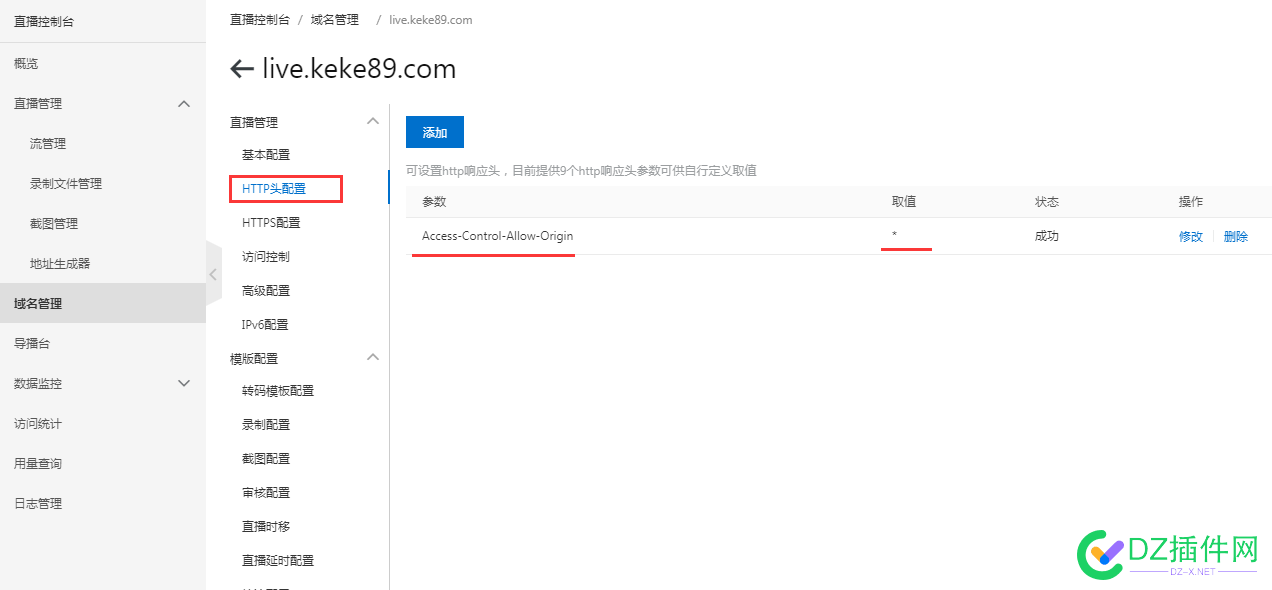Click the 状态 column header
Image resolution: width=1272 pixels, height=590 pixels.
pyautogui.click(x=1047, y=201)
